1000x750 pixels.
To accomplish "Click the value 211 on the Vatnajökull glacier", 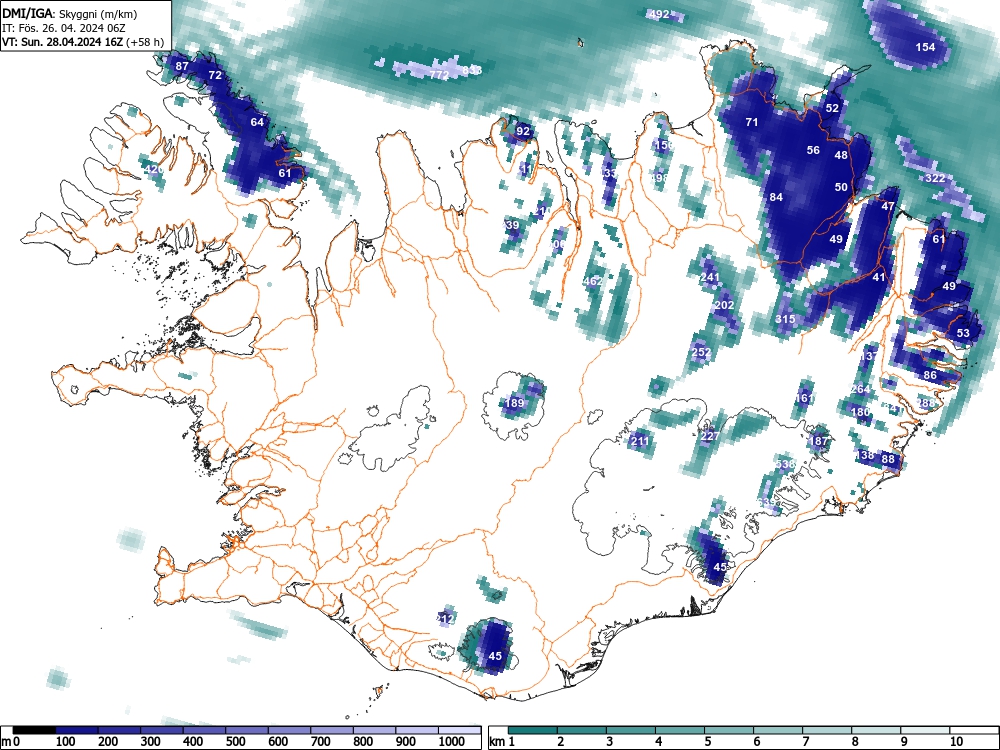I will 640,441.
